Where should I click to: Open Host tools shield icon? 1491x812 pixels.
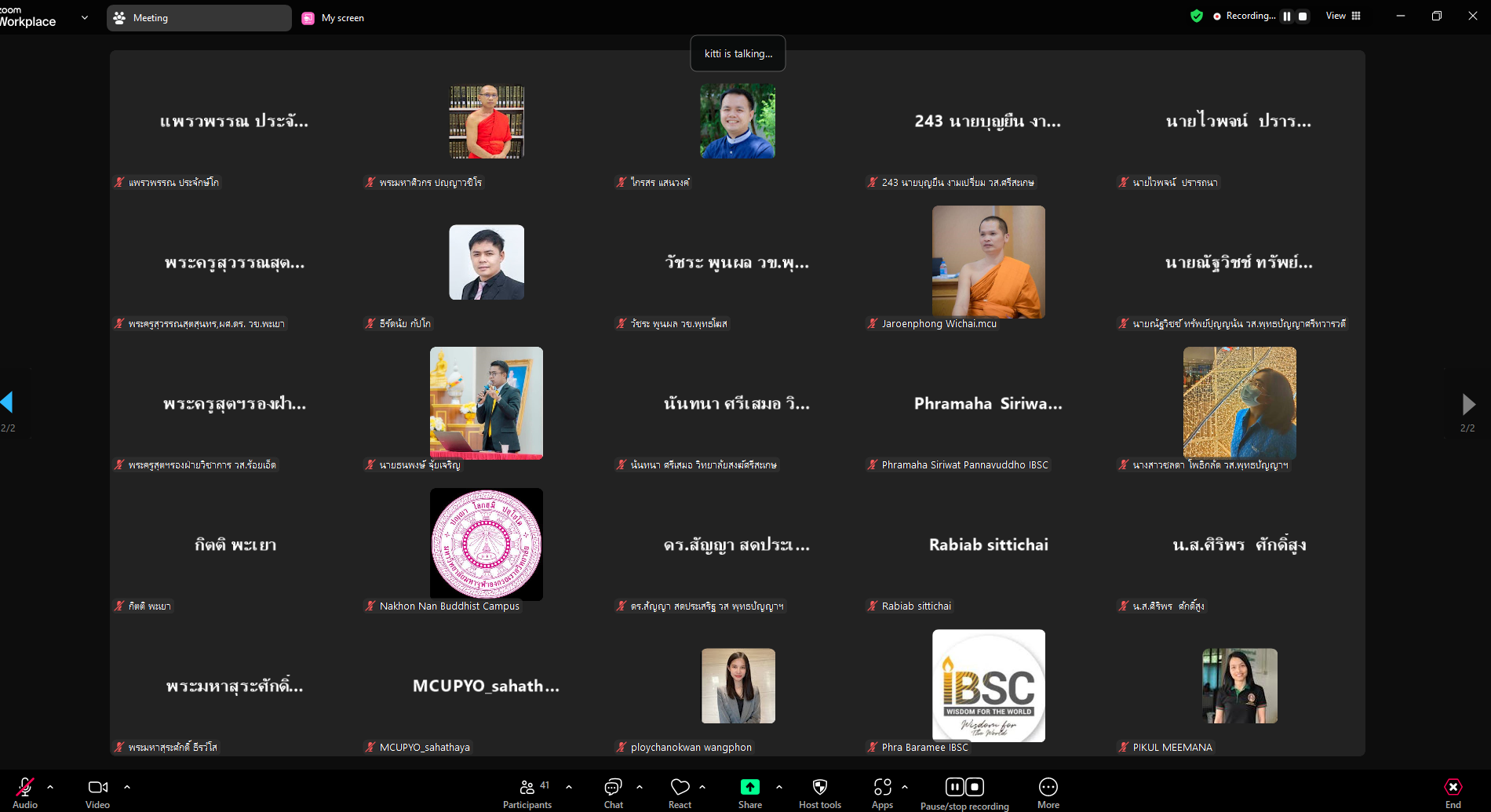pyautogui.click(x=819, y=792)
